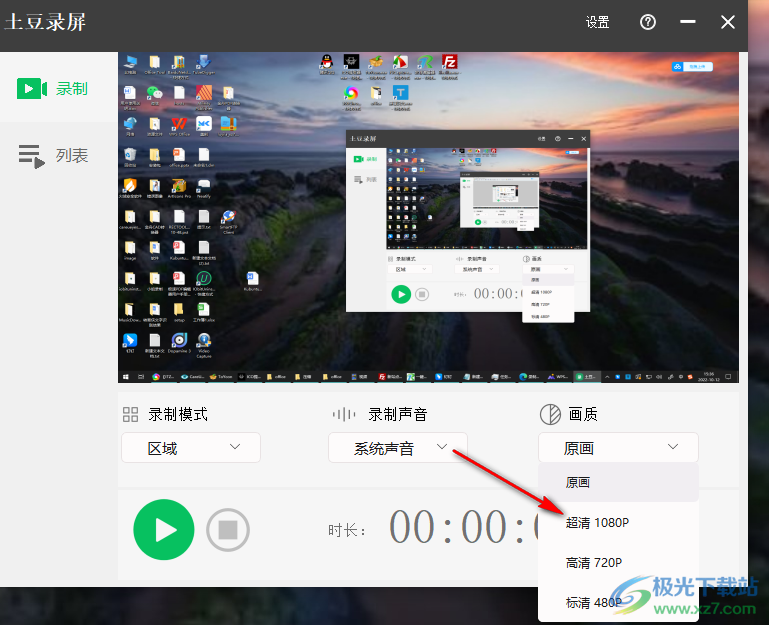This screenshot has width=769, height=625.
Task: Click the This PC icon in preview
Action: (x=130, y=62)
